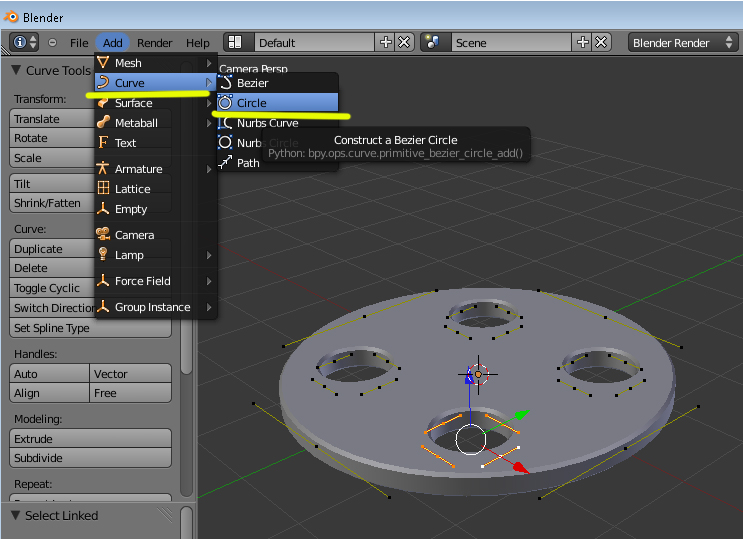Expand the Lamp submenu arrow
Viewport: 743px width, 539px height.
(209, 255)
